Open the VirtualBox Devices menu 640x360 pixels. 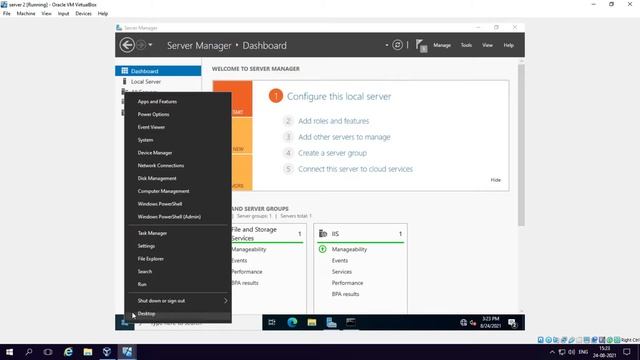[83, 13]
